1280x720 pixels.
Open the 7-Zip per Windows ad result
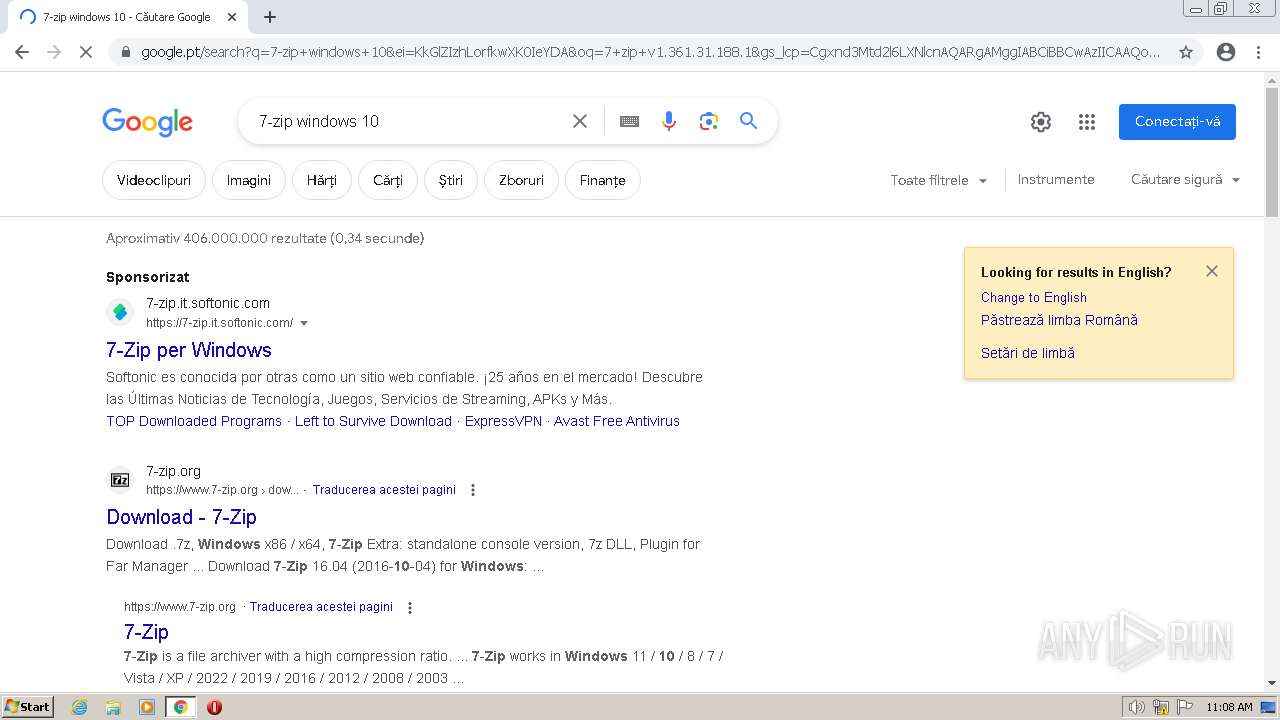[189, 350]
